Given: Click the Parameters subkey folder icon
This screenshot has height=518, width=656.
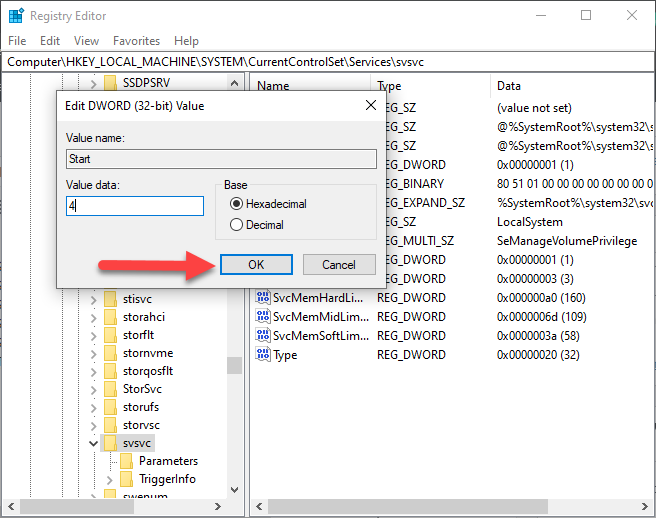Looking at the screenshot, I should pyautogui.click(x=126, y=461).
